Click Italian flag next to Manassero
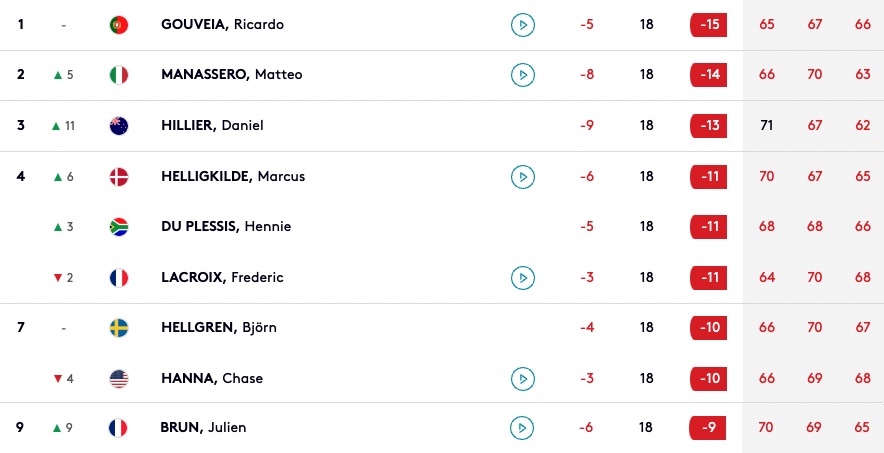 [x=119, y=75]
